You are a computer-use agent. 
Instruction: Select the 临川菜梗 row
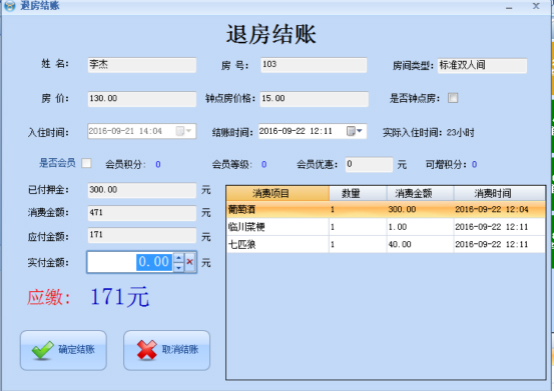(386, 227)
